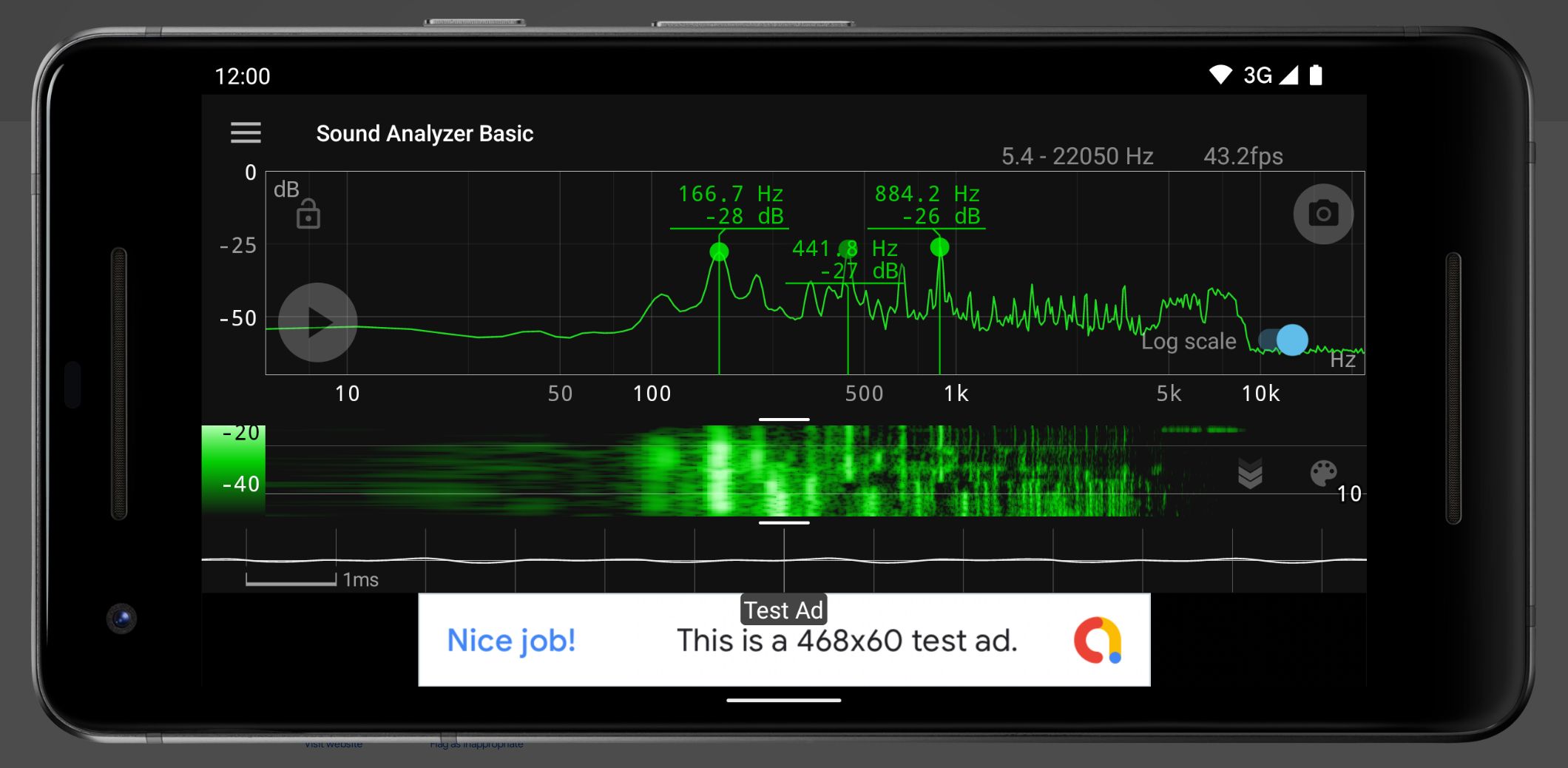Click the spectrogram value 10 label
The height and width of the screenshot is (768, 1568).
coord(1349,494)
